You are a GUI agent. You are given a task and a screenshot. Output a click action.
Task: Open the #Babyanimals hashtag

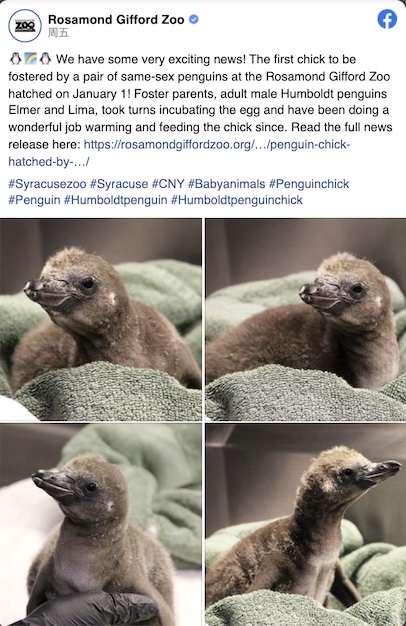coord(226,184)
